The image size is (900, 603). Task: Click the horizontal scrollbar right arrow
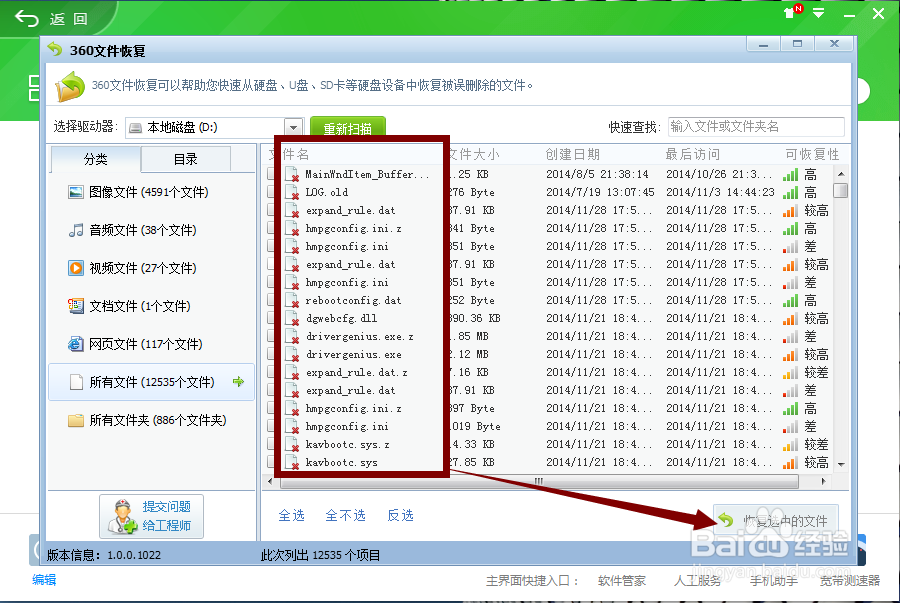point(824,481)
